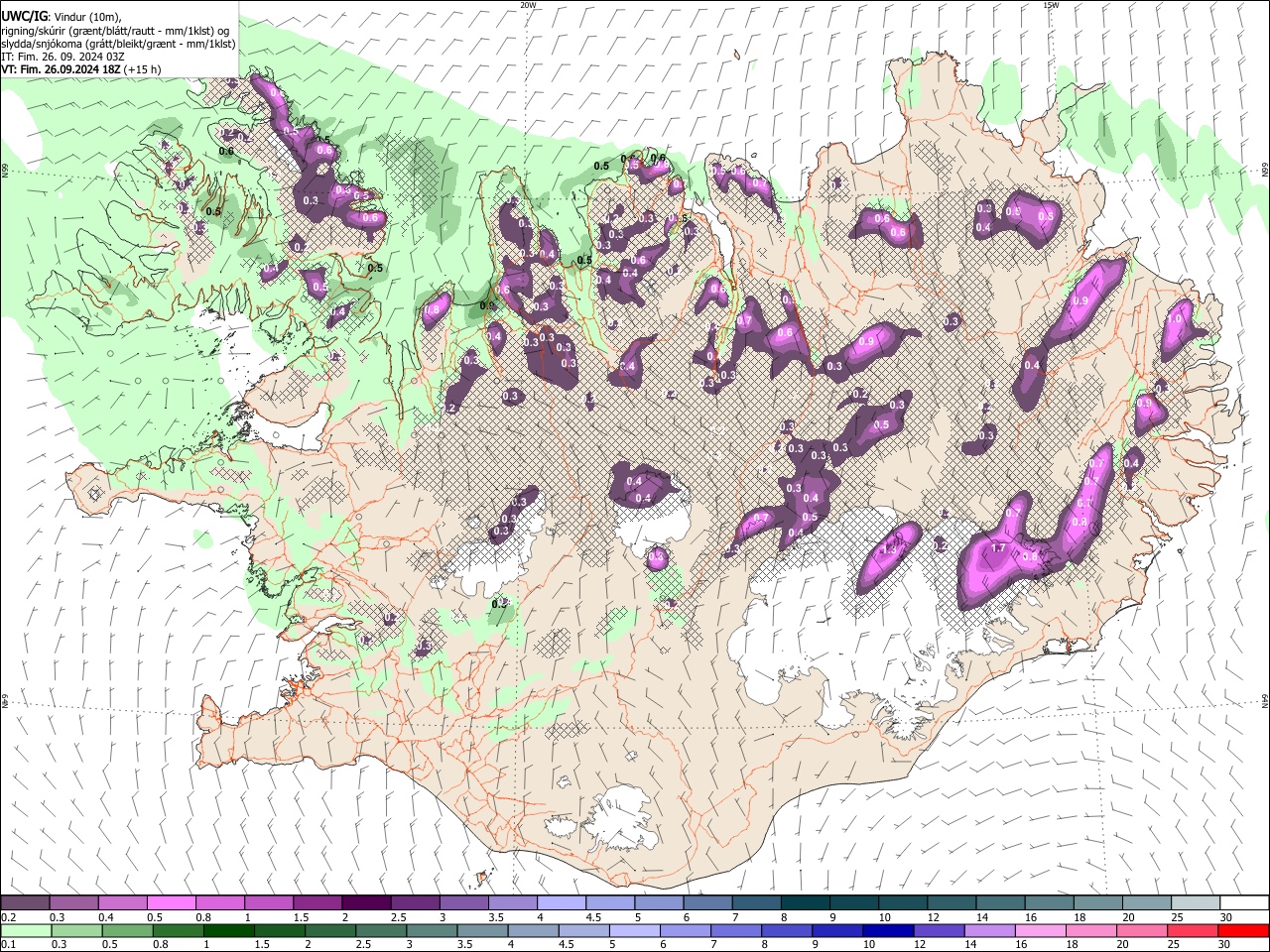1270x952 pixels.
Task: Click the 'slydda/snjókoma' legend description line
Action: [x=118, y=44]
